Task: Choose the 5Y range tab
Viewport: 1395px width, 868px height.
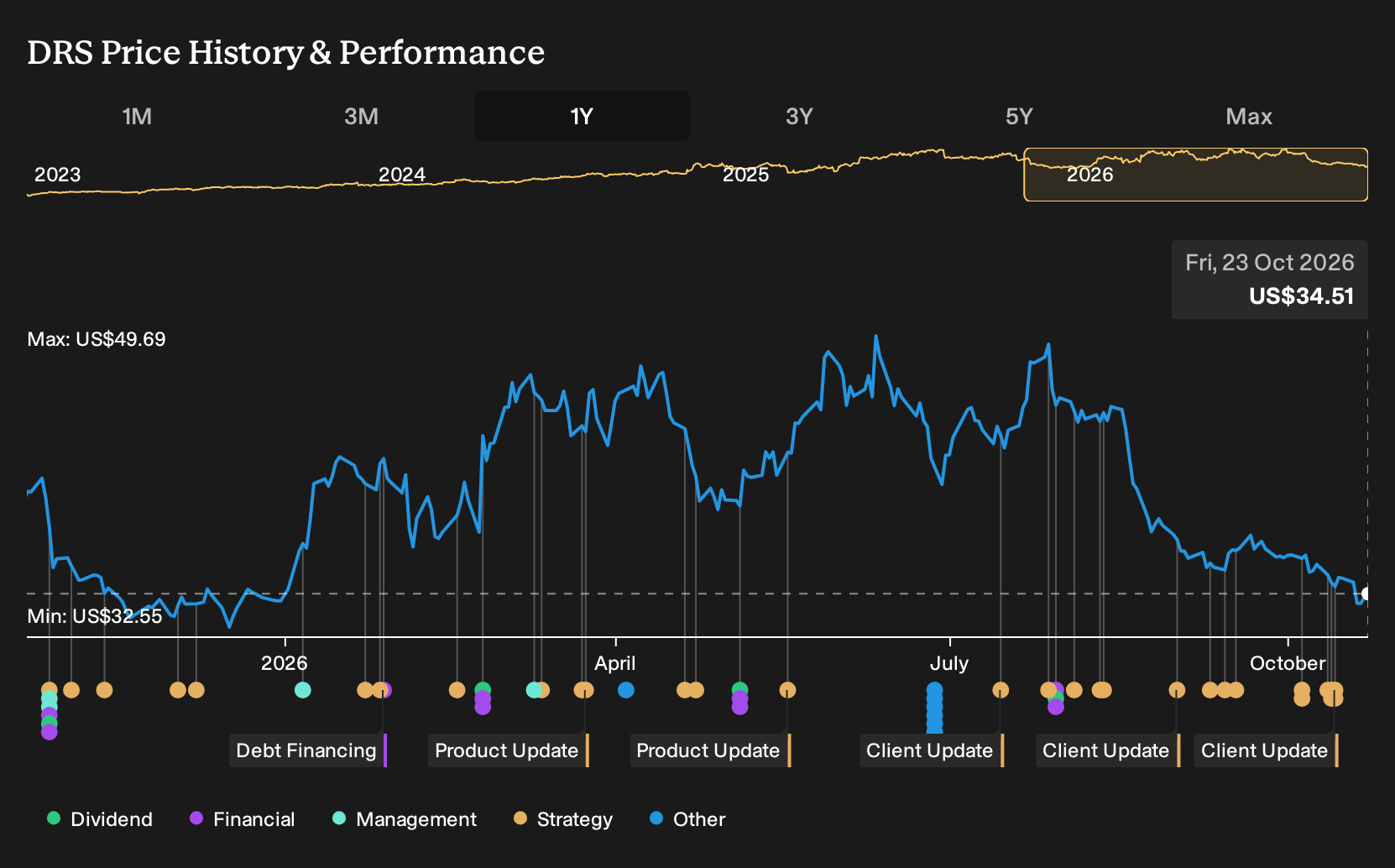Action: [1019, 116]
